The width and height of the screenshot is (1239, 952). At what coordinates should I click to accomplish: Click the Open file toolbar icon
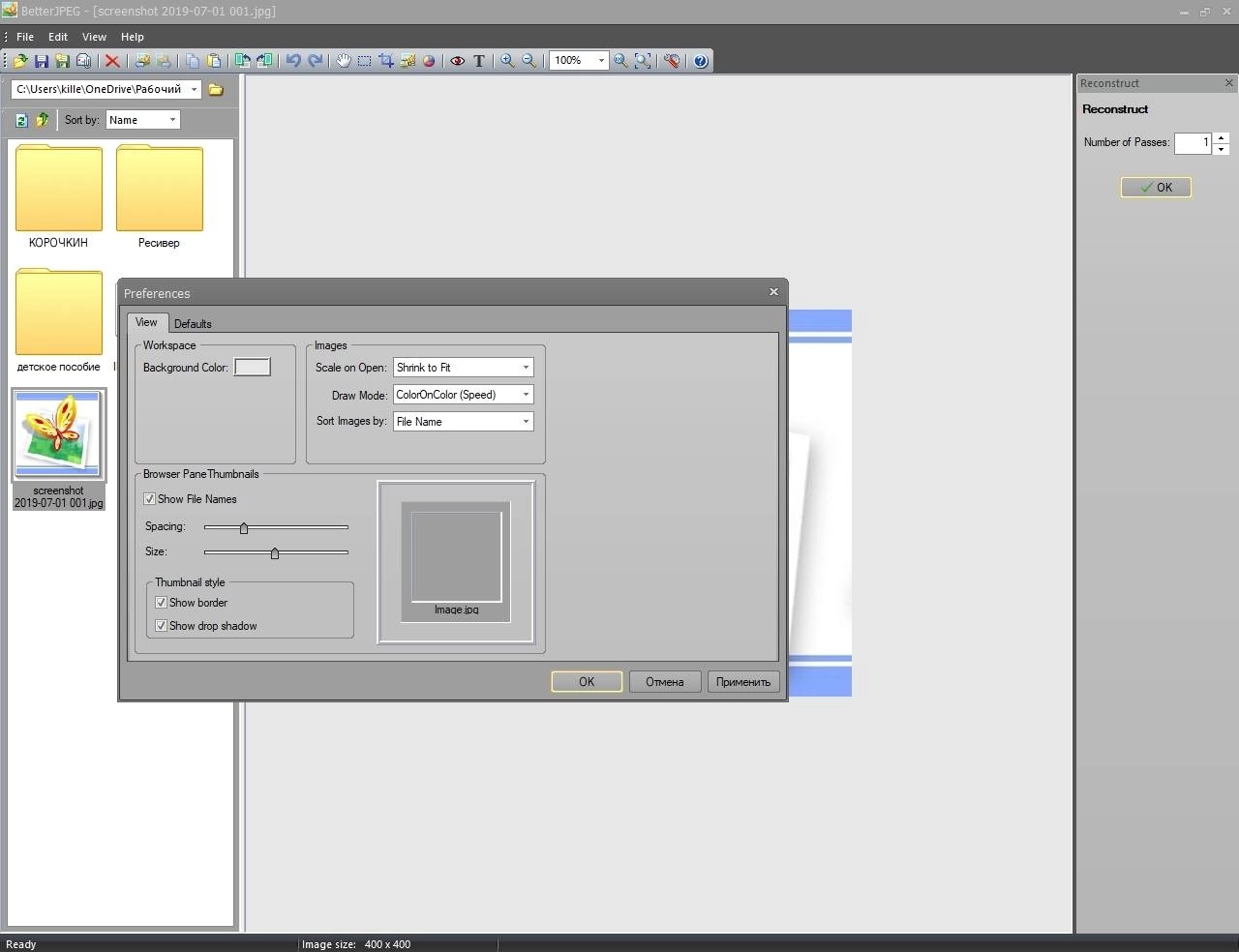pyautogui.click(x=20, y=61)
